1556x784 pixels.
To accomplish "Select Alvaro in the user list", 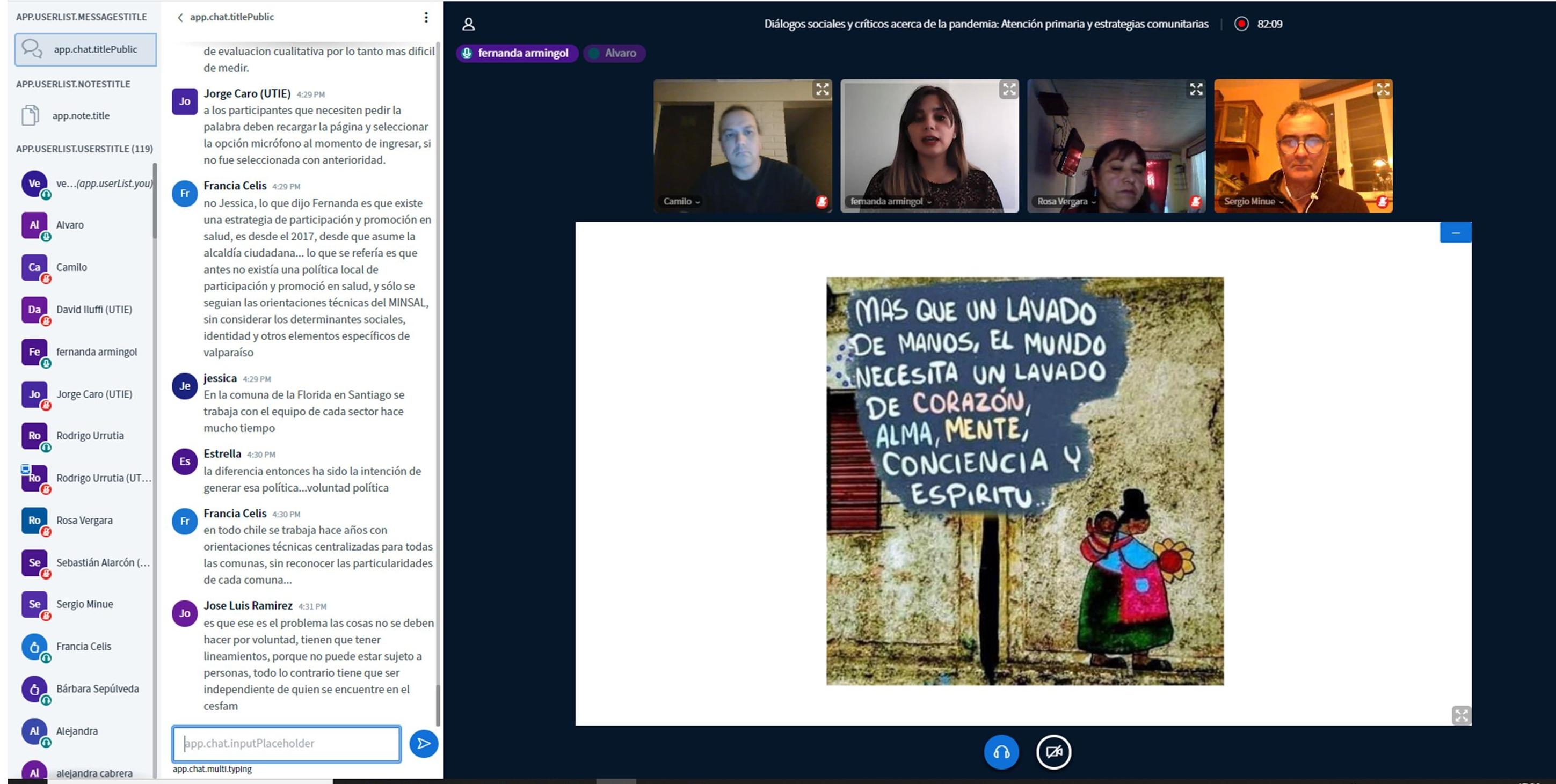I will pyautogui.click(x=86, y=225).
